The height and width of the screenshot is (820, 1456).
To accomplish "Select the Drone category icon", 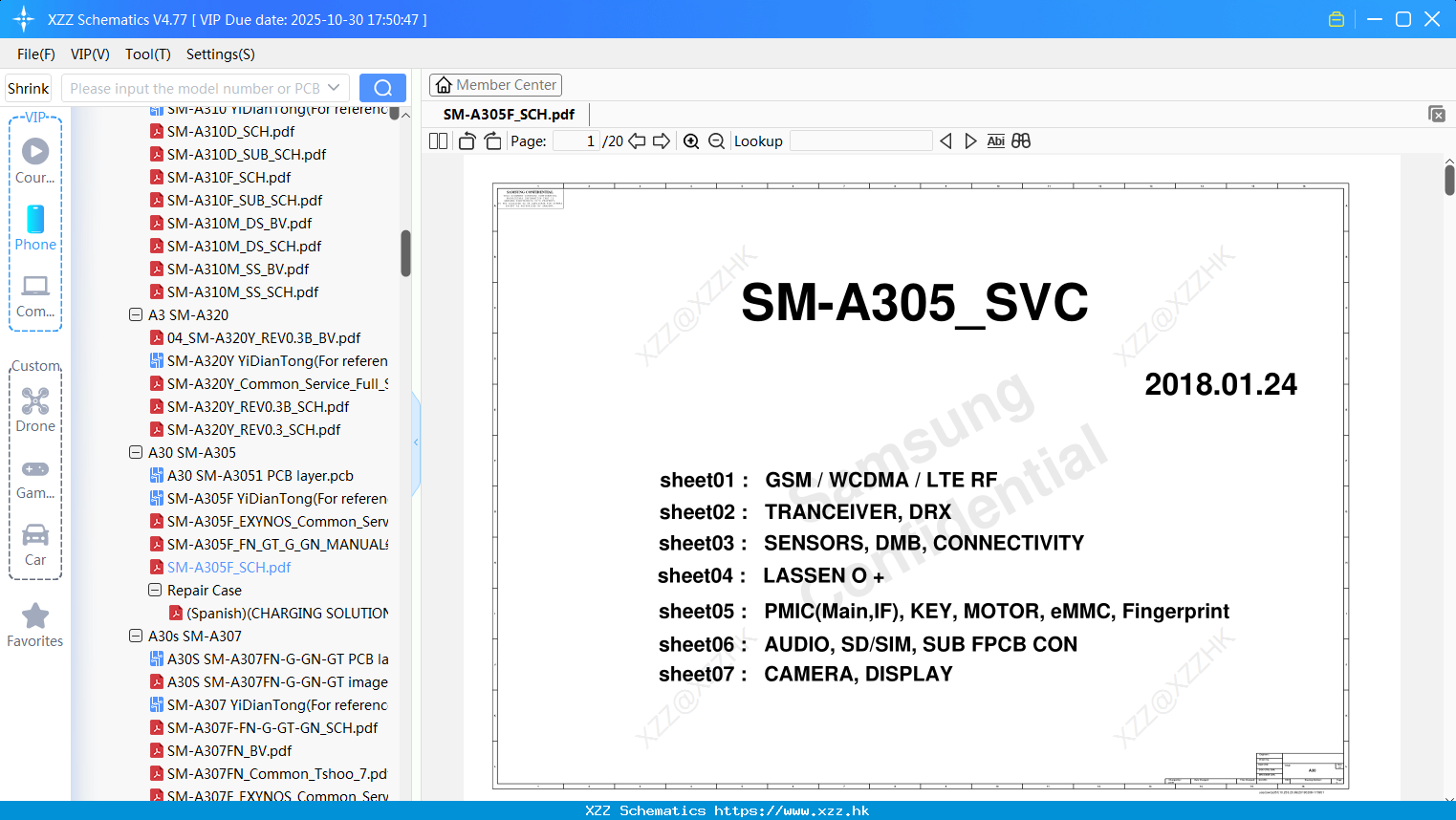I will [35, 409].
